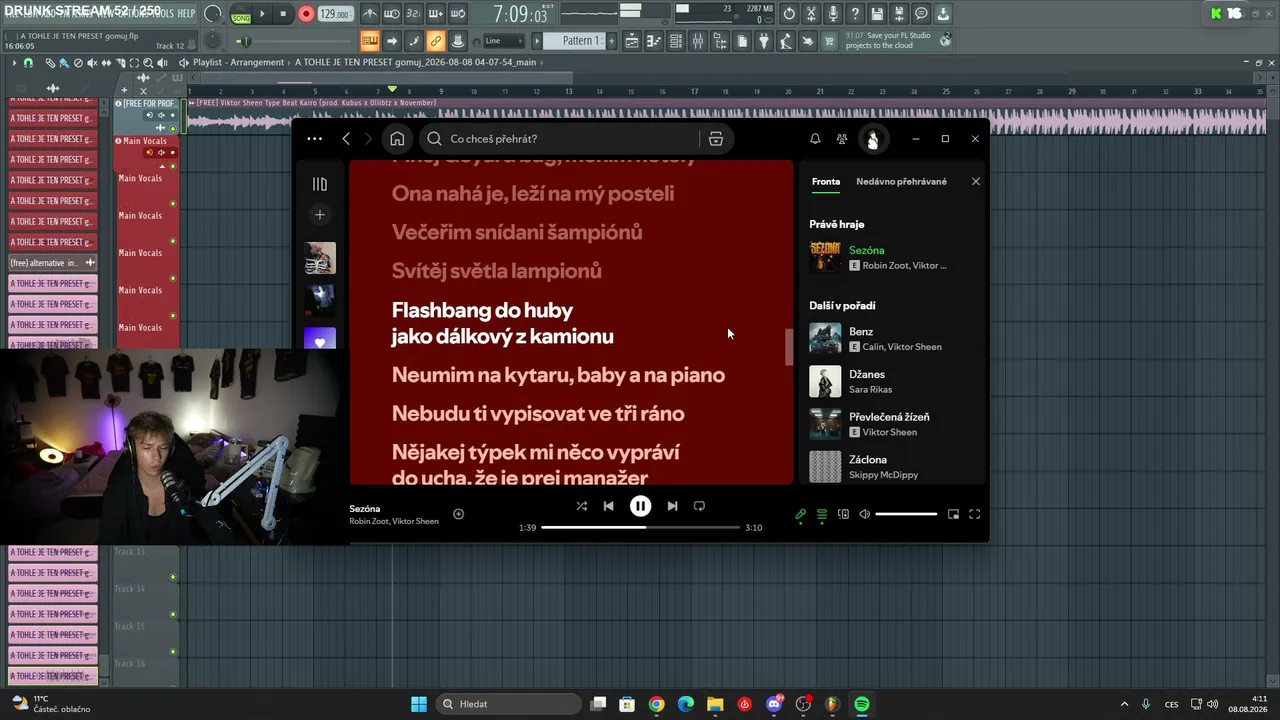
Task: Open FL Studio plugin picker plug icon
Action: coord(764,41)
